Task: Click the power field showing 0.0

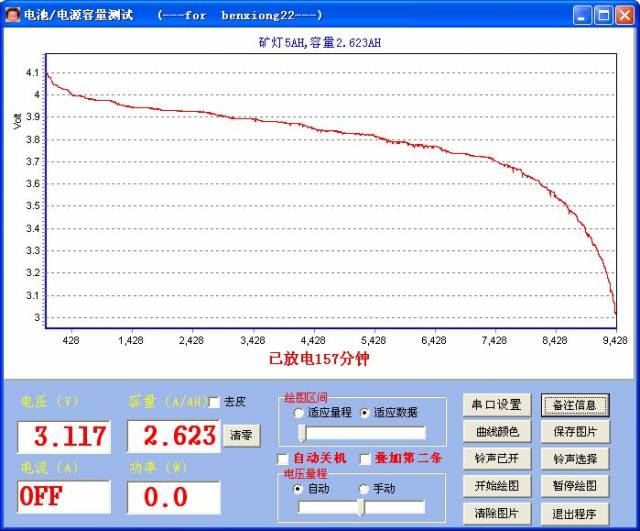Action: (x=173, y=498)
